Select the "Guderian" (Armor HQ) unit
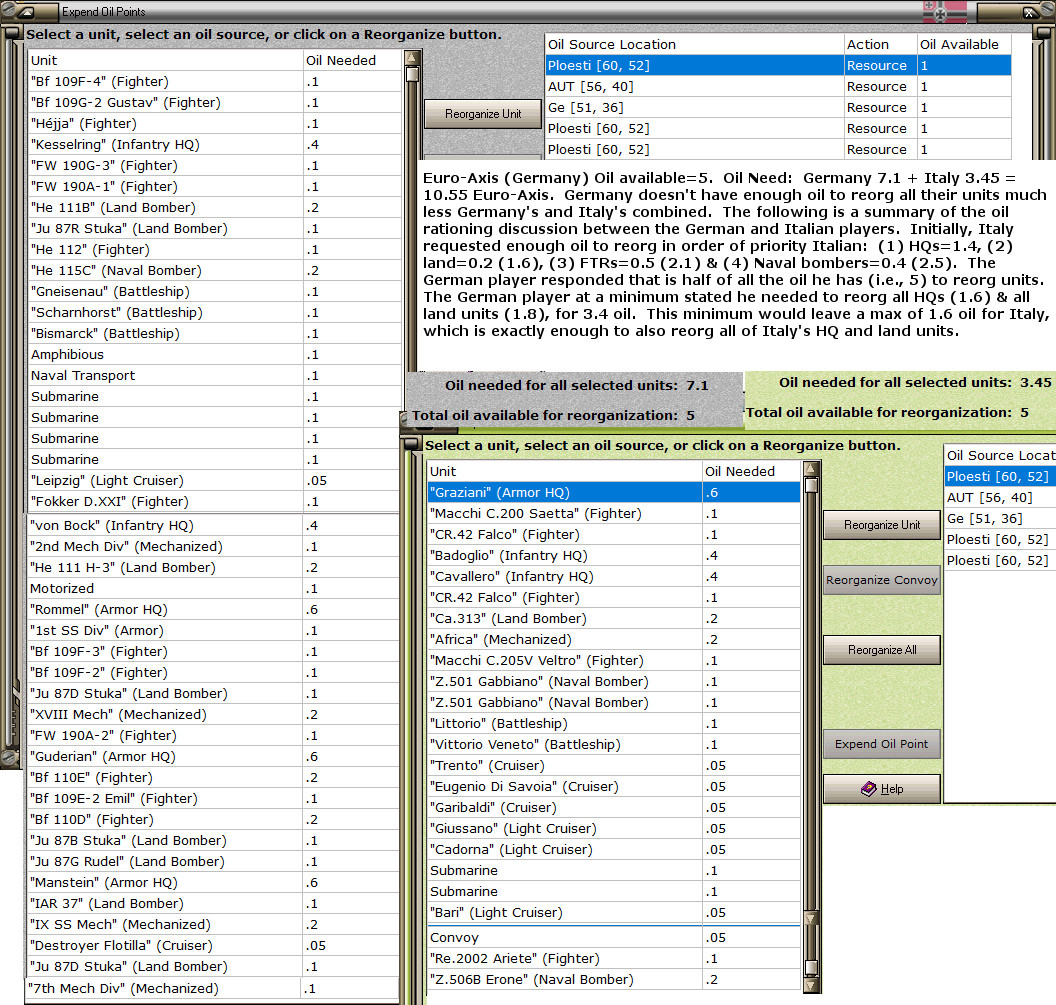1056x1005 pixels. click(x=214, y=756)
